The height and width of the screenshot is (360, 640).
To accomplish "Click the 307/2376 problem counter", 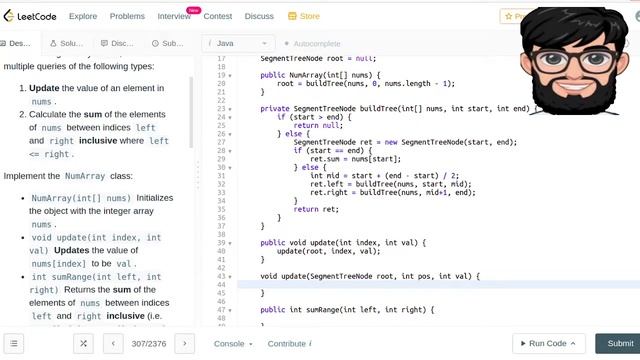I will tap(149, 344).
